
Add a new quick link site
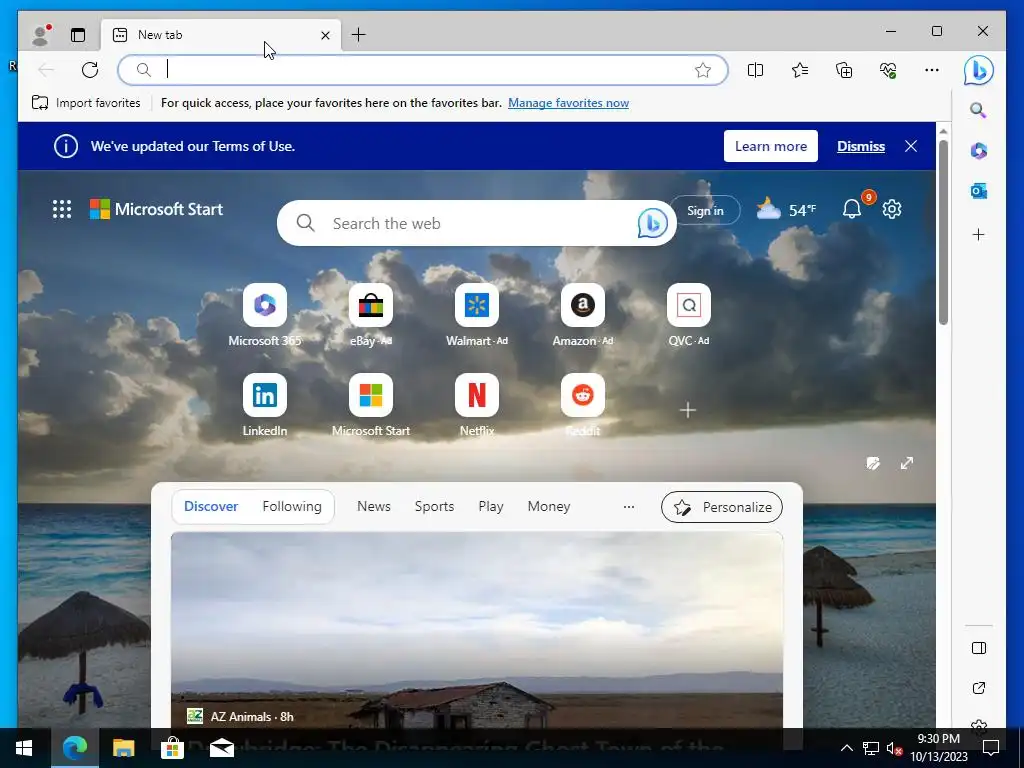click(688, 410)
